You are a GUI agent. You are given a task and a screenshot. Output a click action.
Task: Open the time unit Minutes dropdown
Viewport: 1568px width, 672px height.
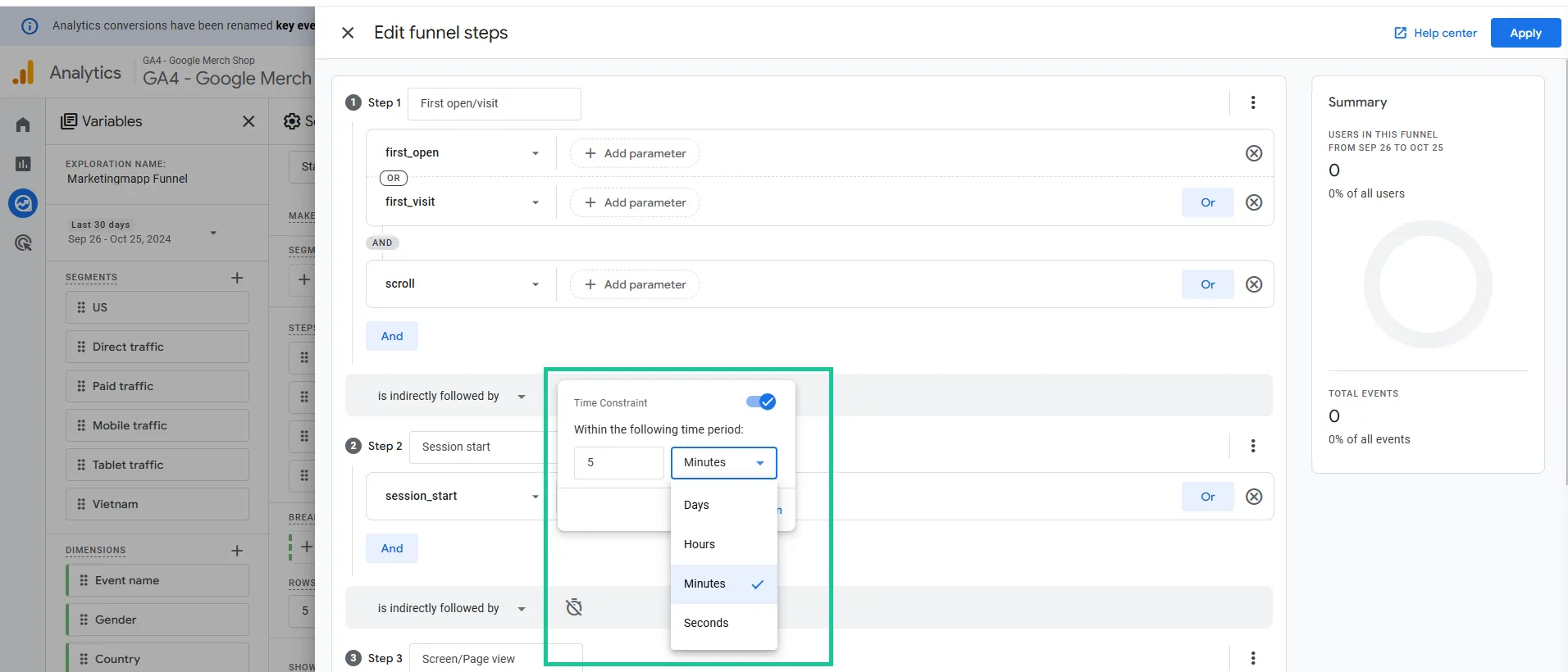coord(724,463)
